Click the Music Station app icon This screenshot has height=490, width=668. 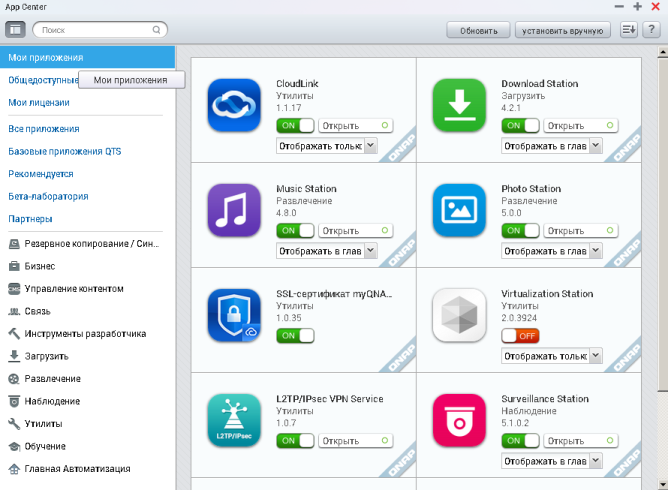pos(234,210)
